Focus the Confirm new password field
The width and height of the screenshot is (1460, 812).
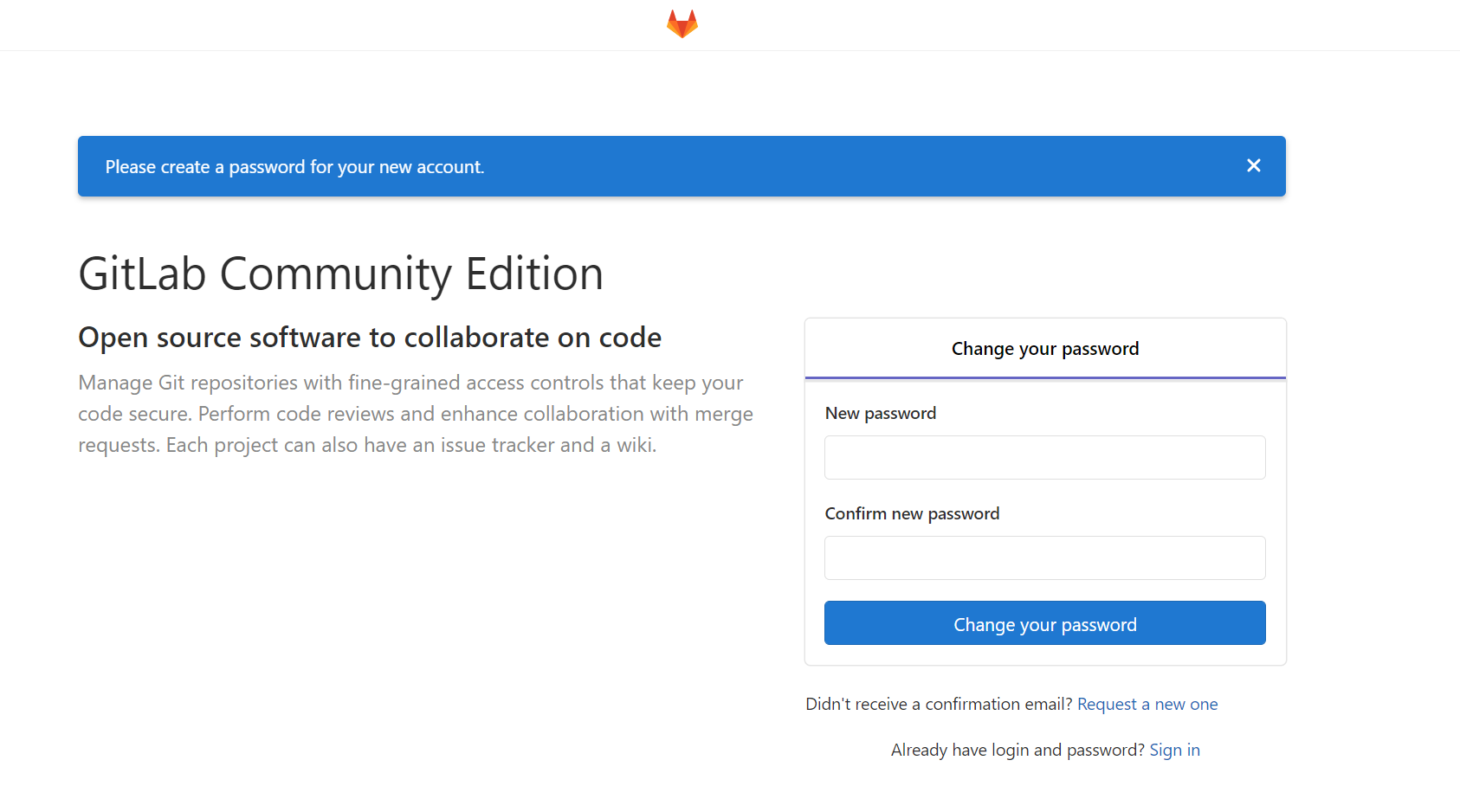(1044, 557)
